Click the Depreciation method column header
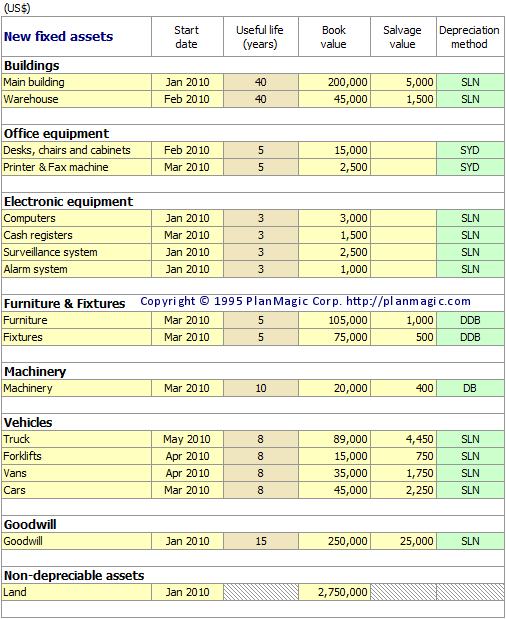The height and width of the screenshot is (619, 506). [x=470, y=37]
